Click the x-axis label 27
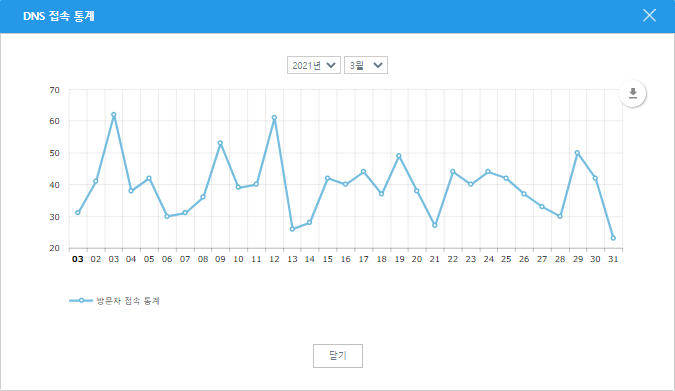This screenshot has width=675, height=391. pyautogui.click(x=542, y=259)
